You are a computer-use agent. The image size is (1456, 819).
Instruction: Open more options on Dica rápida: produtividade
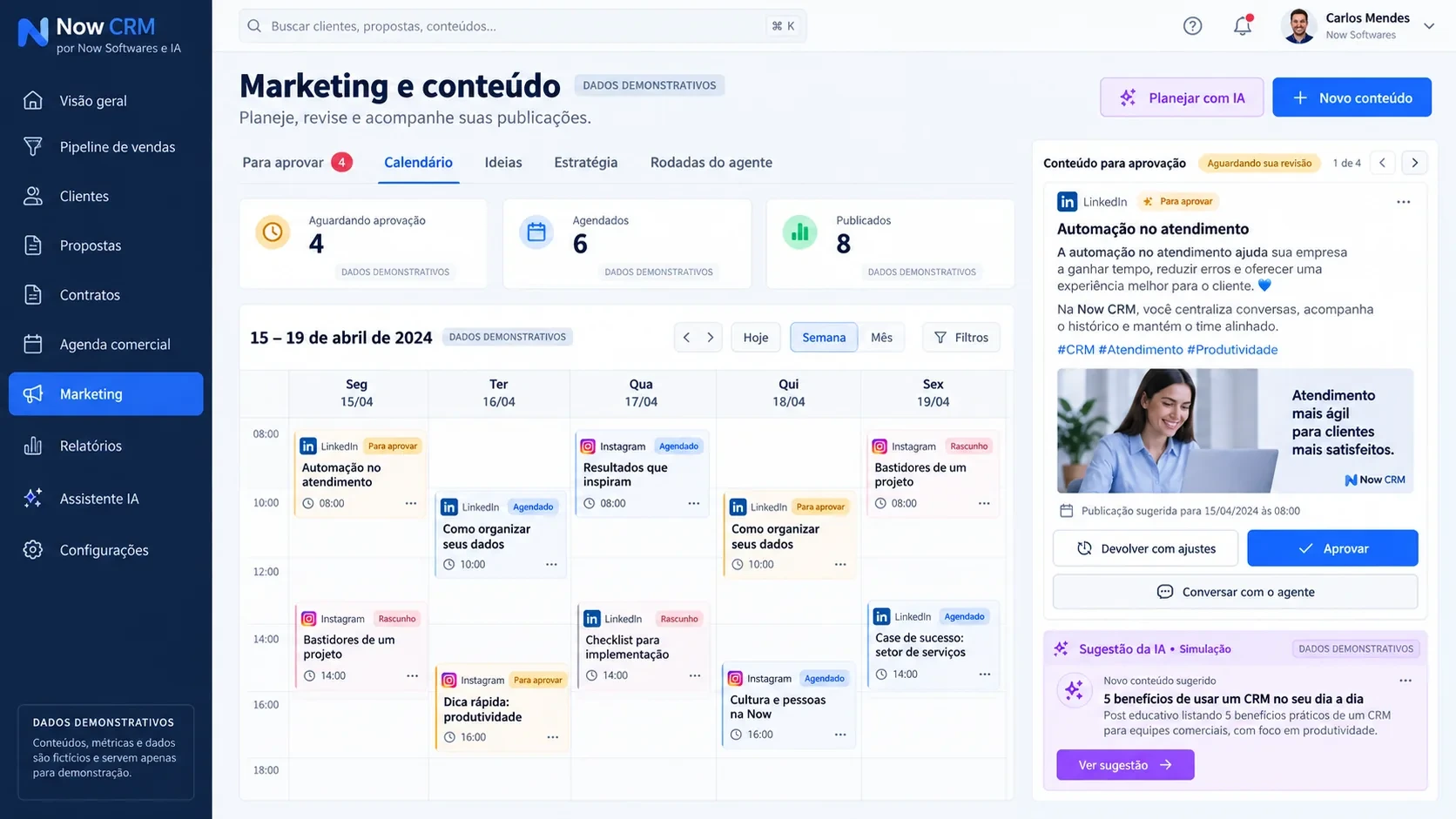553,737
